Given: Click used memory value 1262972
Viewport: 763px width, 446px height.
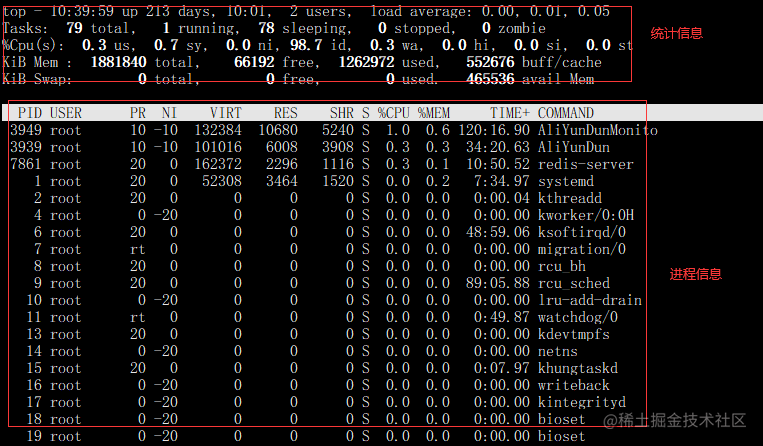Looking at the screenshot, I should pos(366,62).
